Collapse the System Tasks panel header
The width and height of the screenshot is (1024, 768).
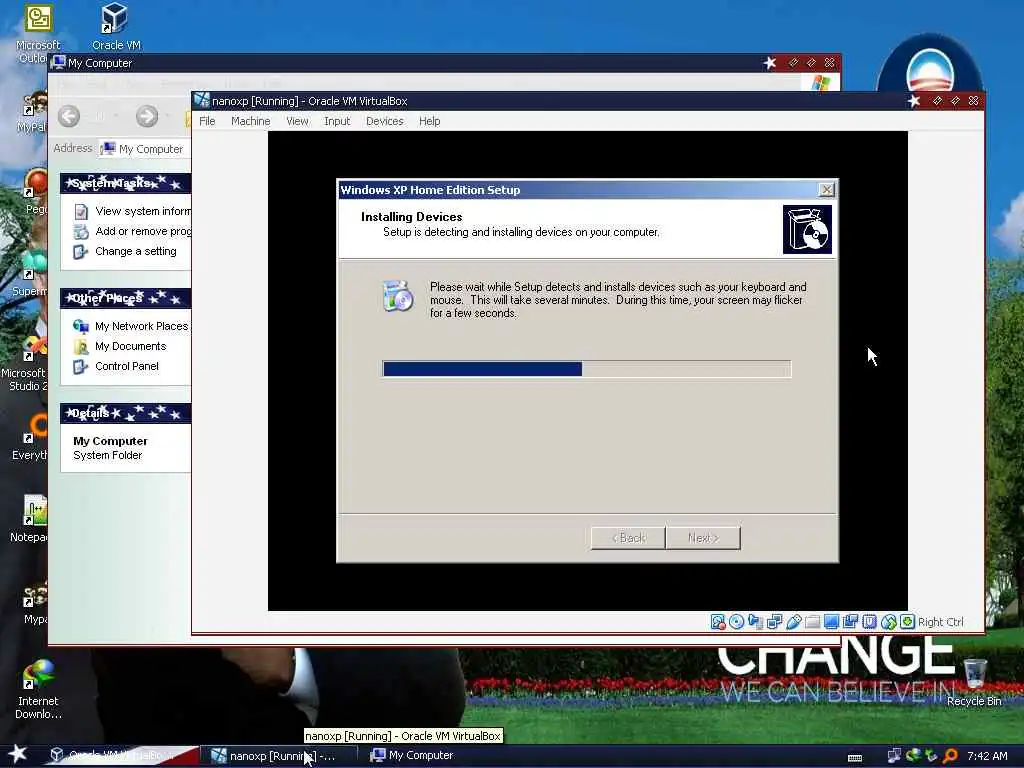point(125,184)
